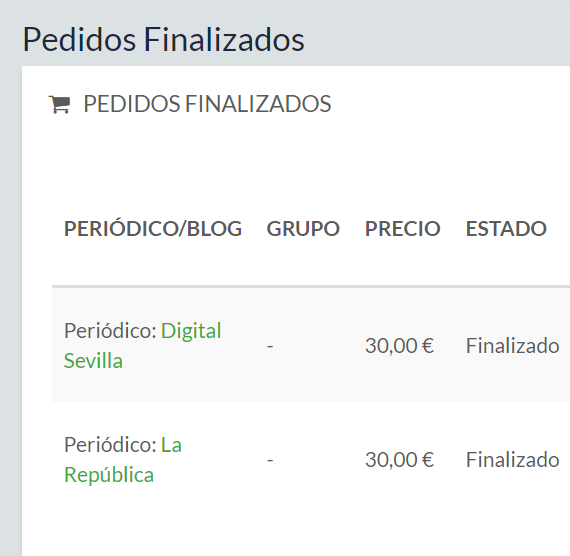The width and height of the screenshot is (570, 556).
Task: Click Finalizado status in Digital Sevilla row
Action: (x=513, y=345)
